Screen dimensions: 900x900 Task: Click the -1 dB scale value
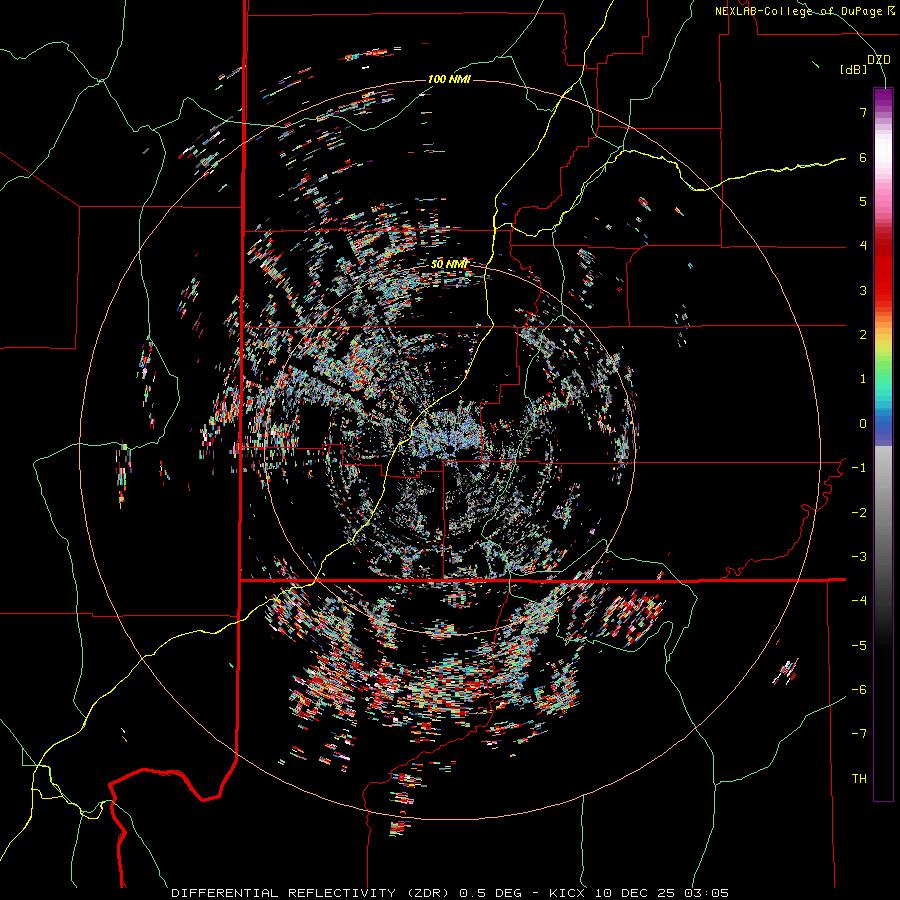[859, 468]
